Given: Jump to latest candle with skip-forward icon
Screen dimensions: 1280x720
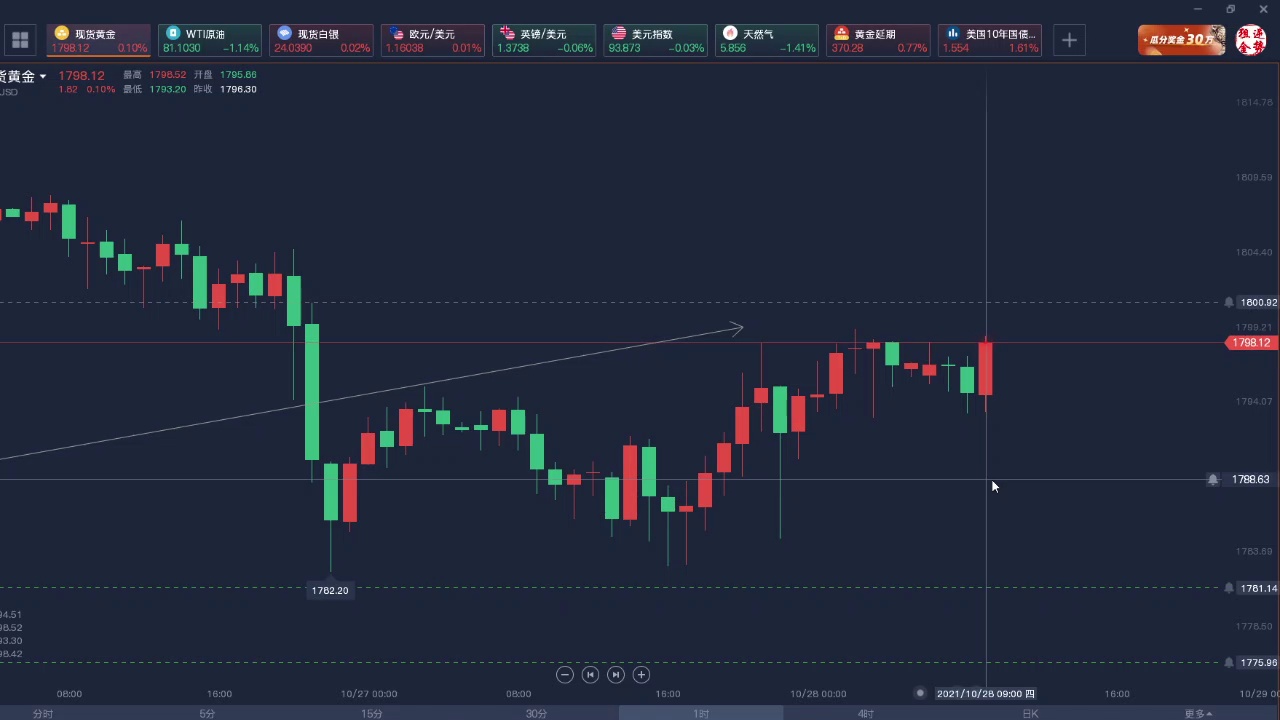Looking at the screenshot, I should (616, 675).
